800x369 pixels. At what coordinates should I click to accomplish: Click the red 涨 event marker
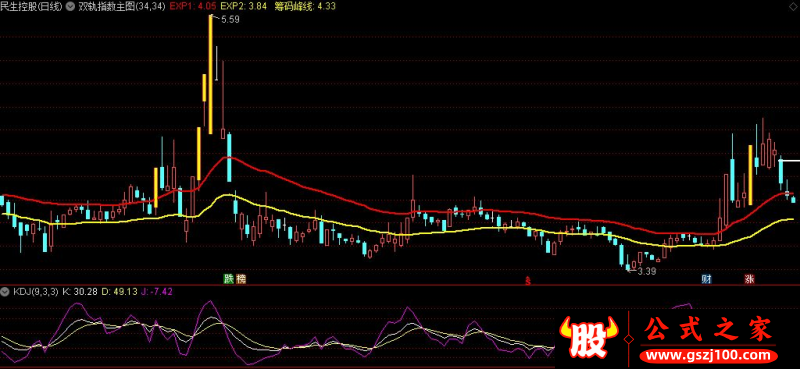point(749,279)
